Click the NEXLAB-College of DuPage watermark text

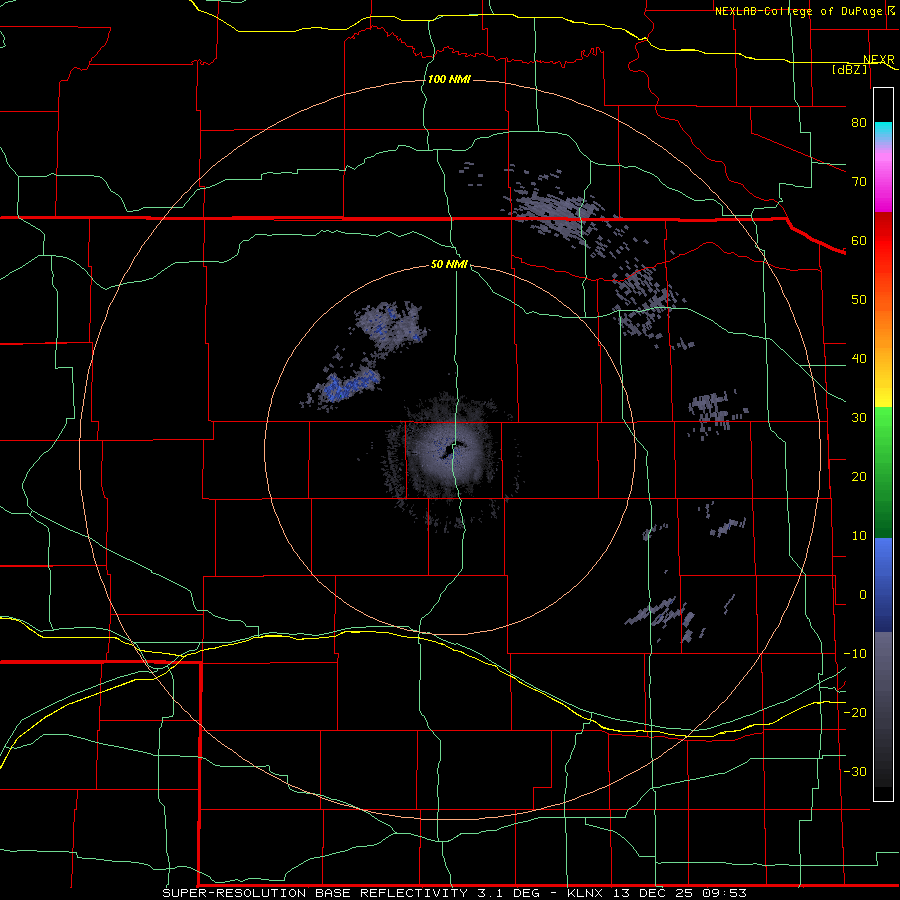coord(804,11)
